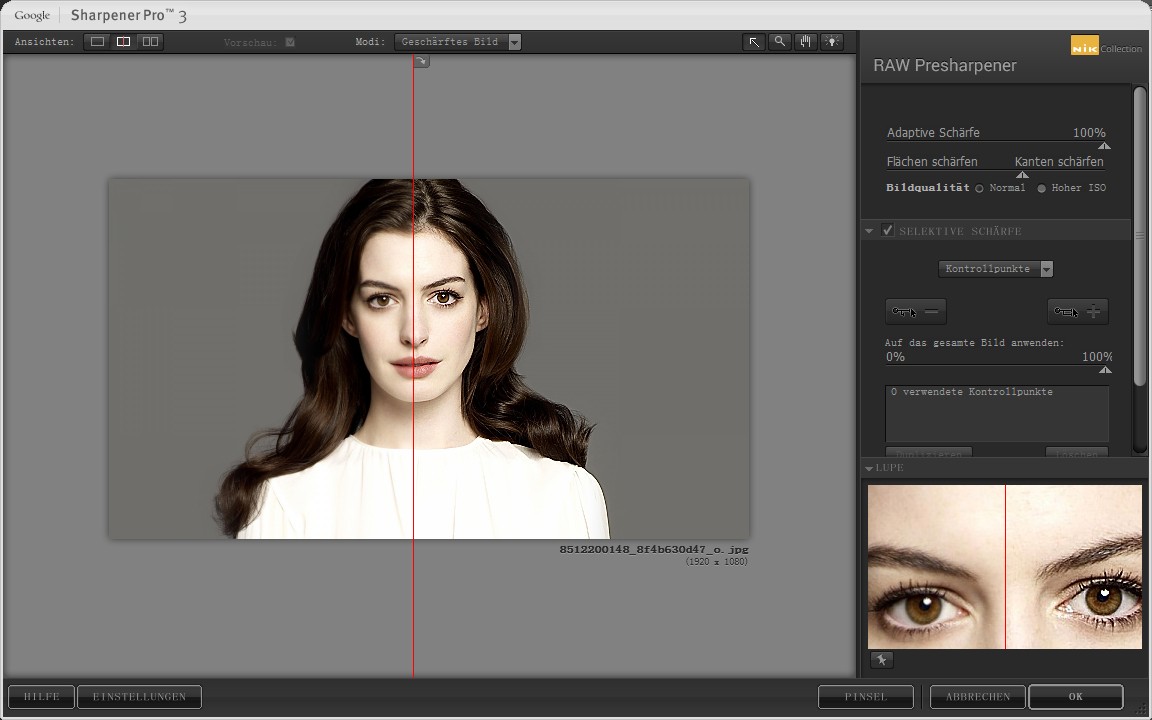Collapse the LUPE panel
This screenshot has width=1152, height=720.
868,467
